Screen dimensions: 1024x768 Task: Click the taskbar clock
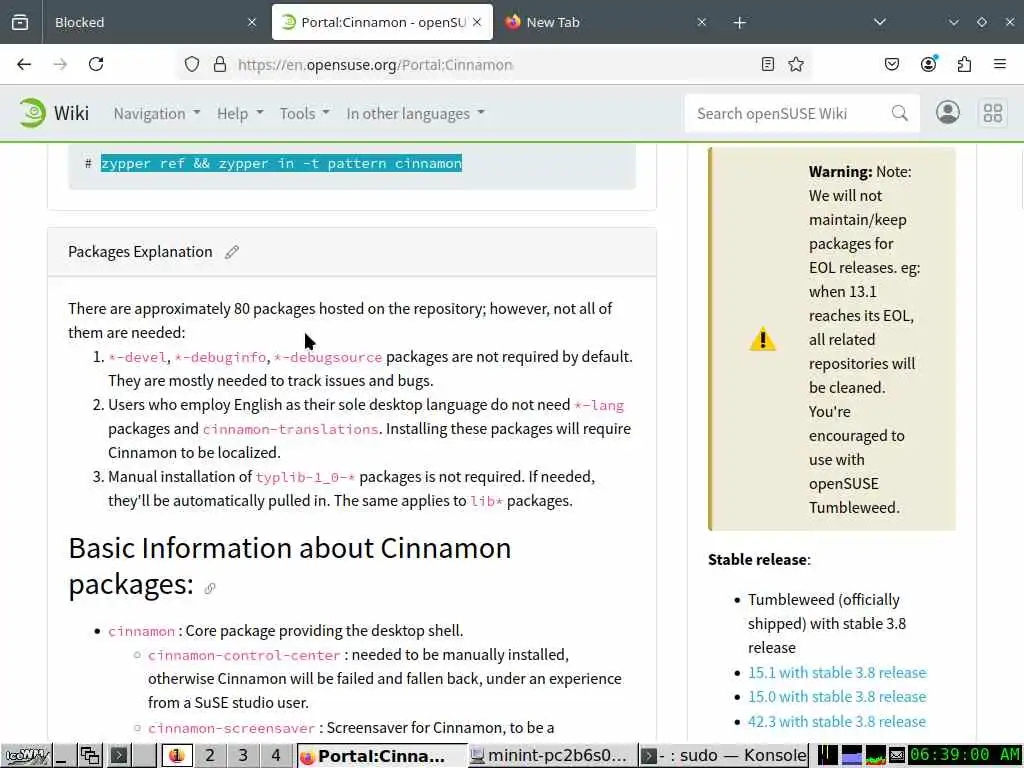pyautogui.click(x=965, y=755)
